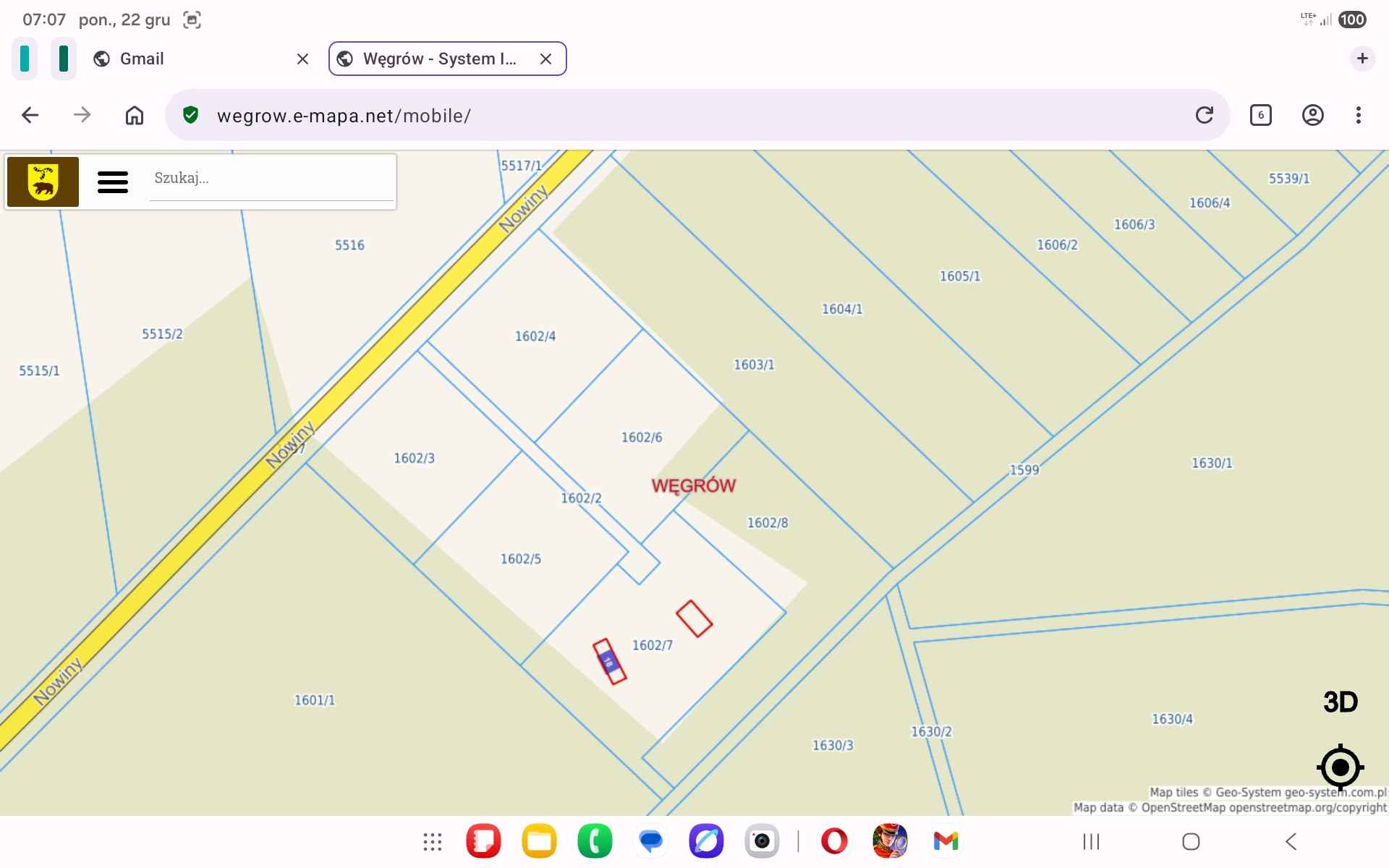Tap the locate-me crosshair button
Screen dimensions: 1389x868
click(1340, 767)
